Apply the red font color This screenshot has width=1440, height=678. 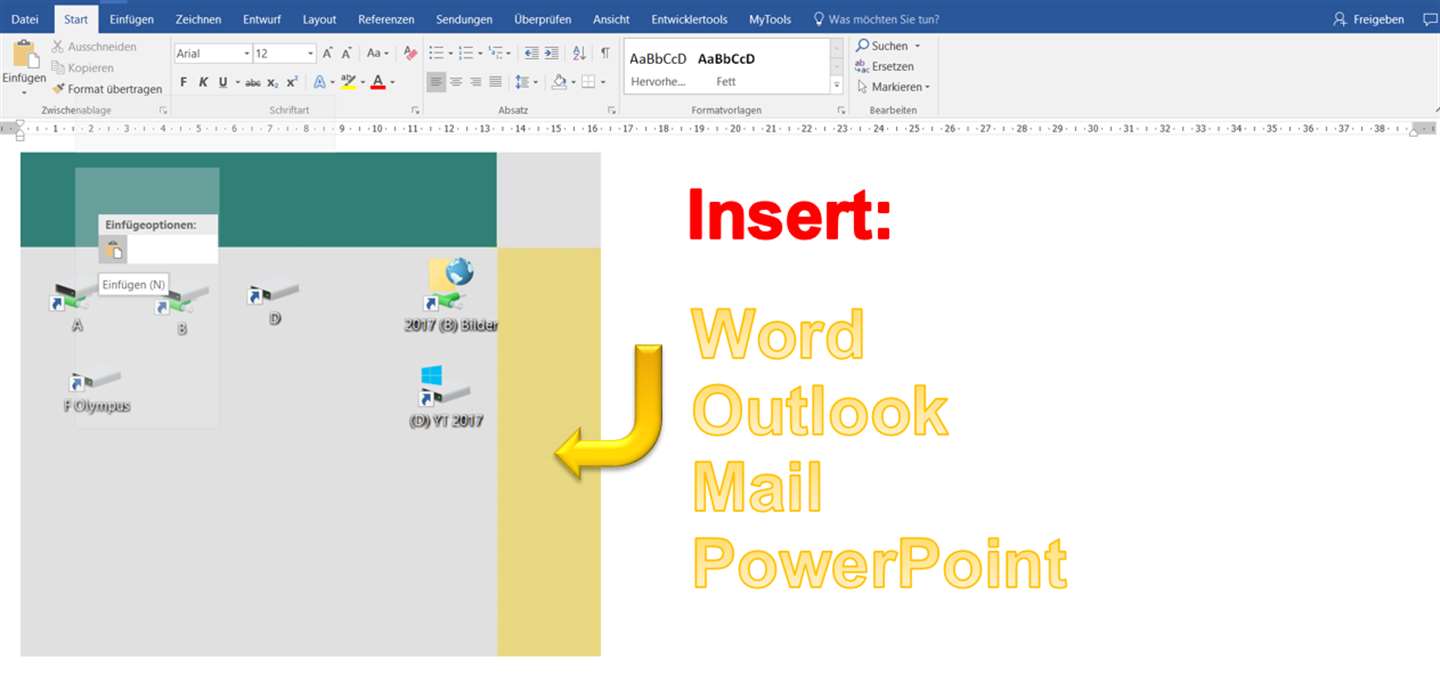[x=378, y=82]
